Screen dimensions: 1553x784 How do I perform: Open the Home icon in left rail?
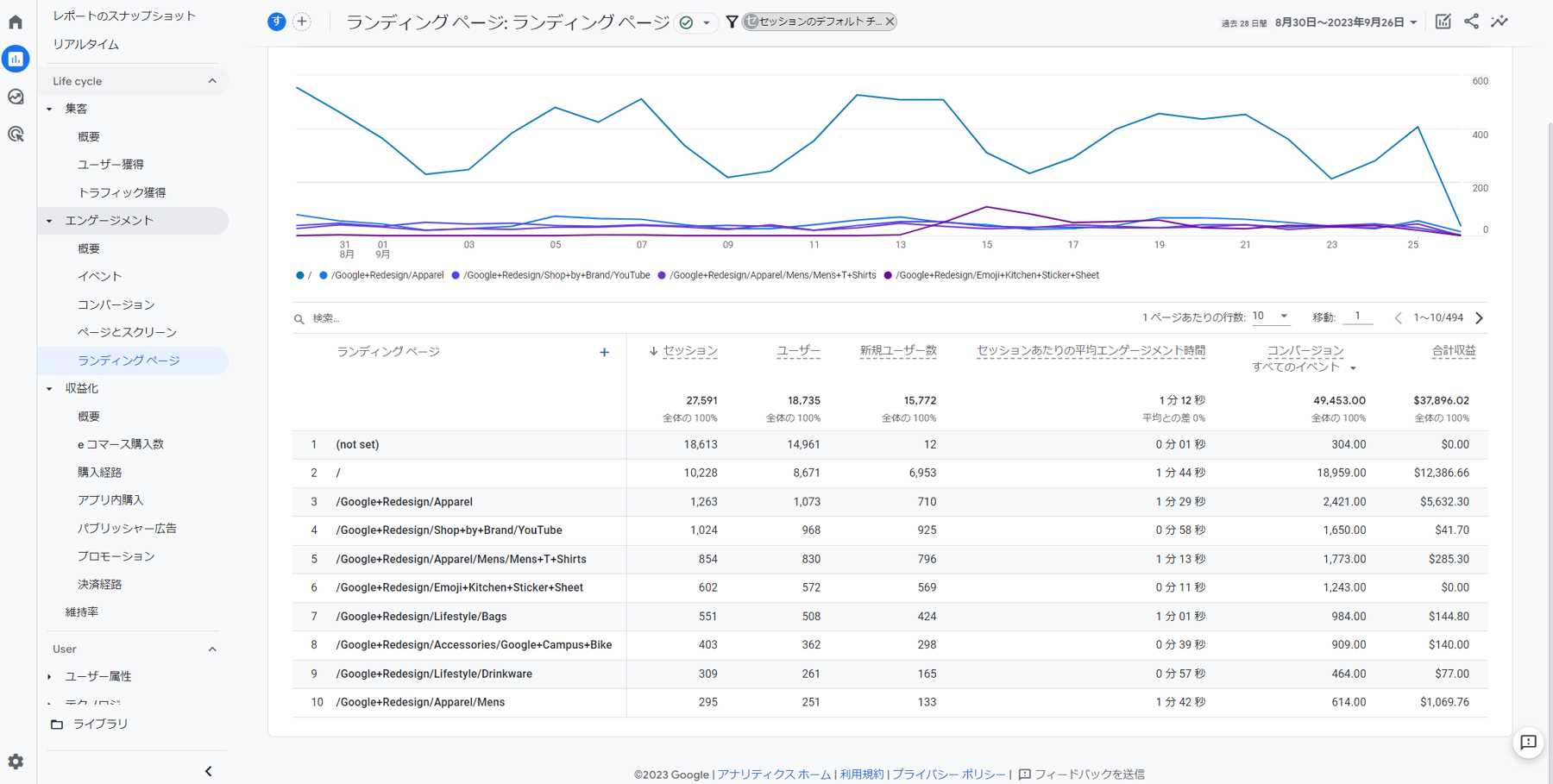(16, 22)
